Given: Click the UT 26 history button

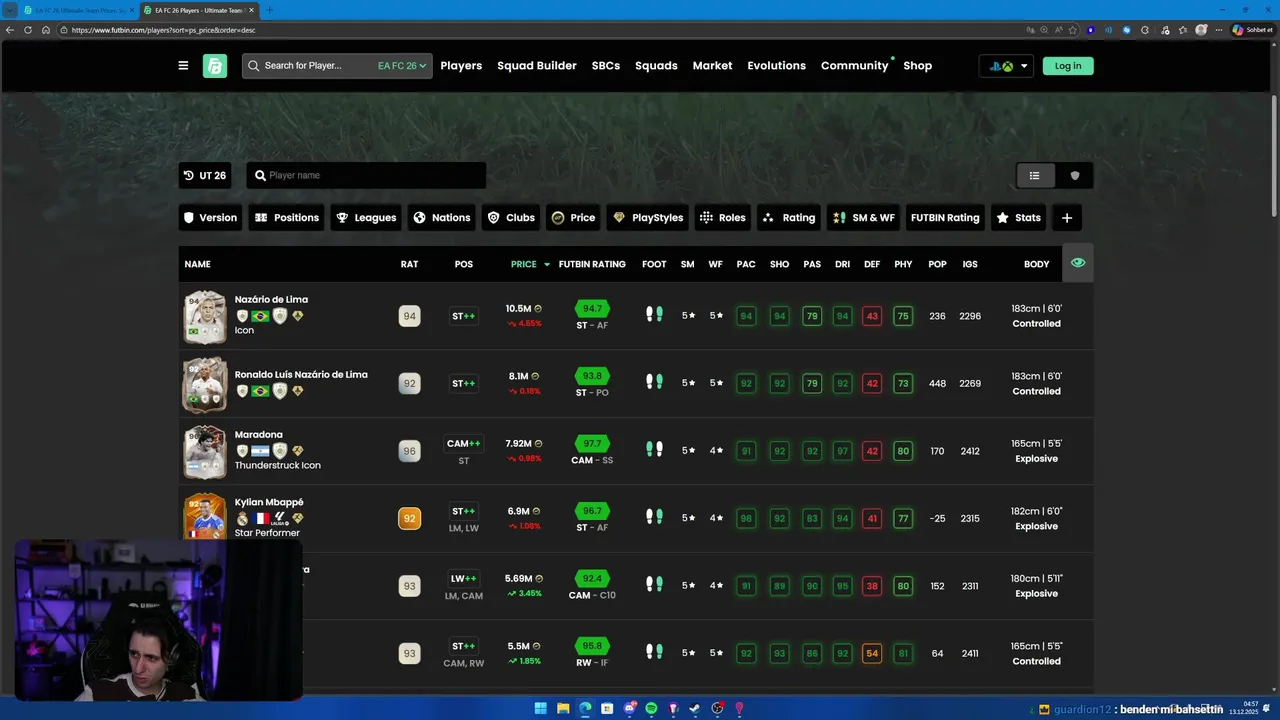Looking at the screenshot, I should 206,175.
